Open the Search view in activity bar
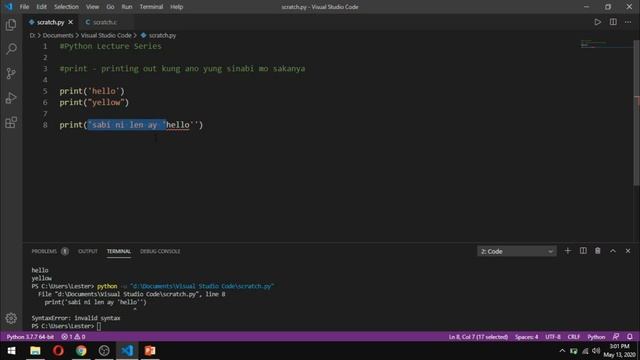Viewport: 640px width, 360px height. pos(11,49)
